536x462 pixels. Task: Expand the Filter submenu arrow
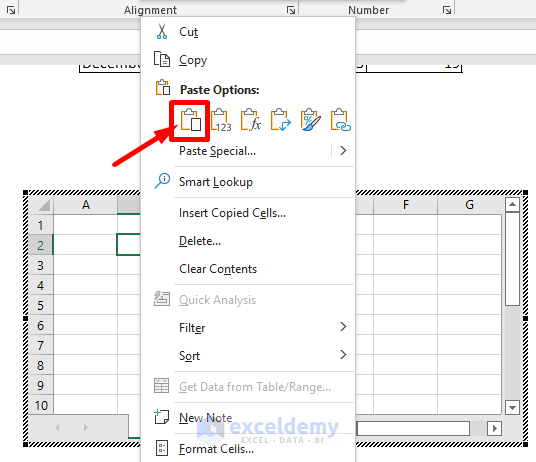click(x=343, y=327)
